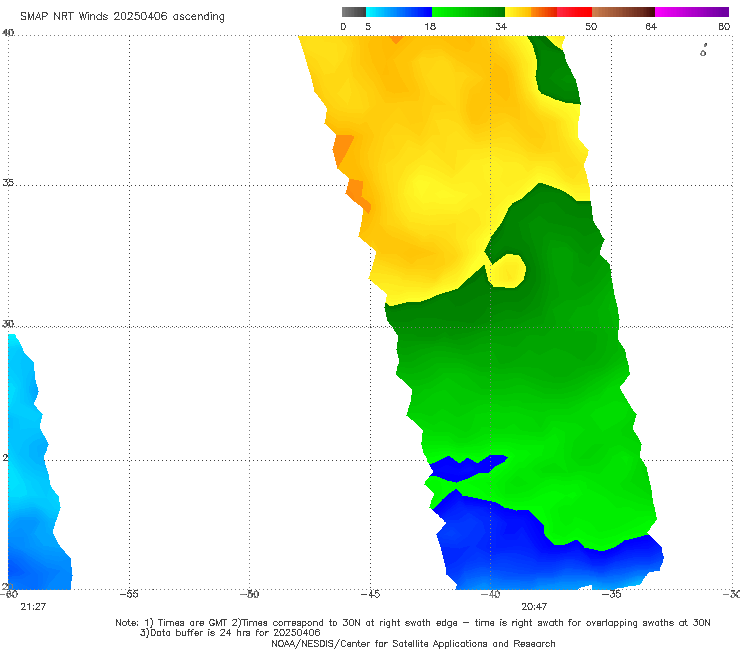Screen dimensions: 740x650
Task: Click the color bar label '18'
Action: coord(430,26)
